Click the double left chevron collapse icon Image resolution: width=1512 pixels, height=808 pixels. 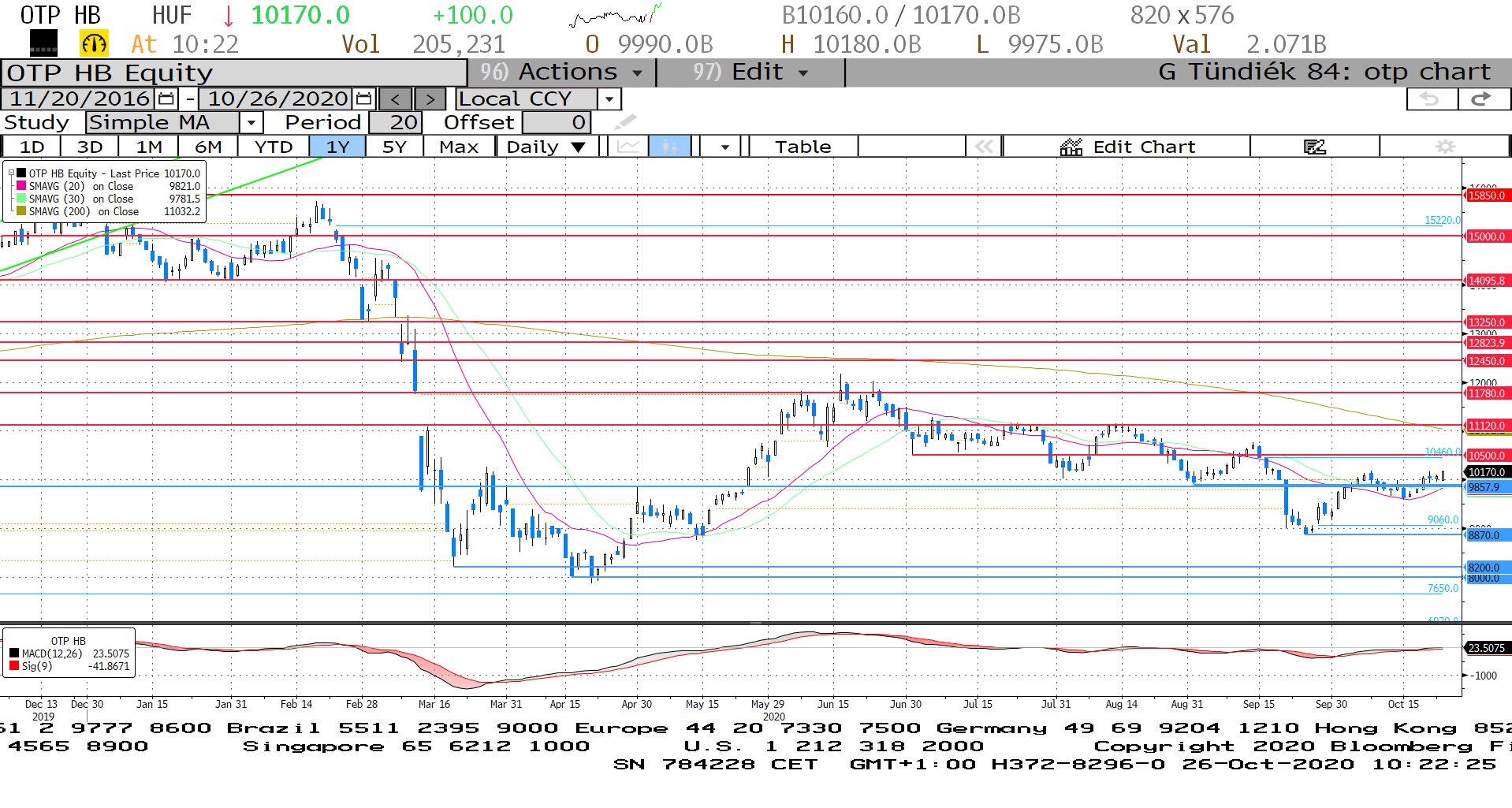pos(984,147)
